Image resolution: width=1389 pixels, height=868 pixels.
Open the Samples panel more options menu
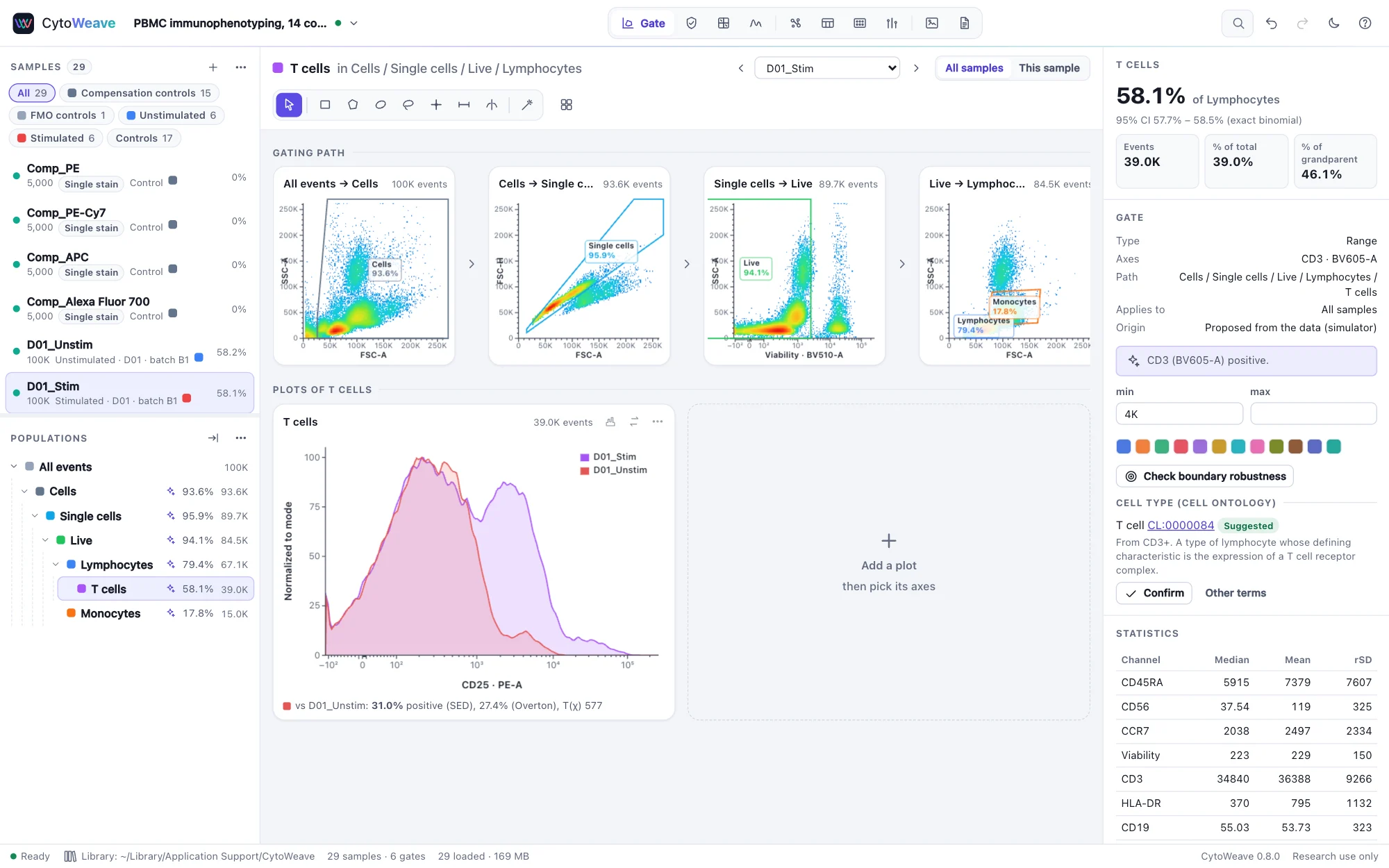point(241,67)
